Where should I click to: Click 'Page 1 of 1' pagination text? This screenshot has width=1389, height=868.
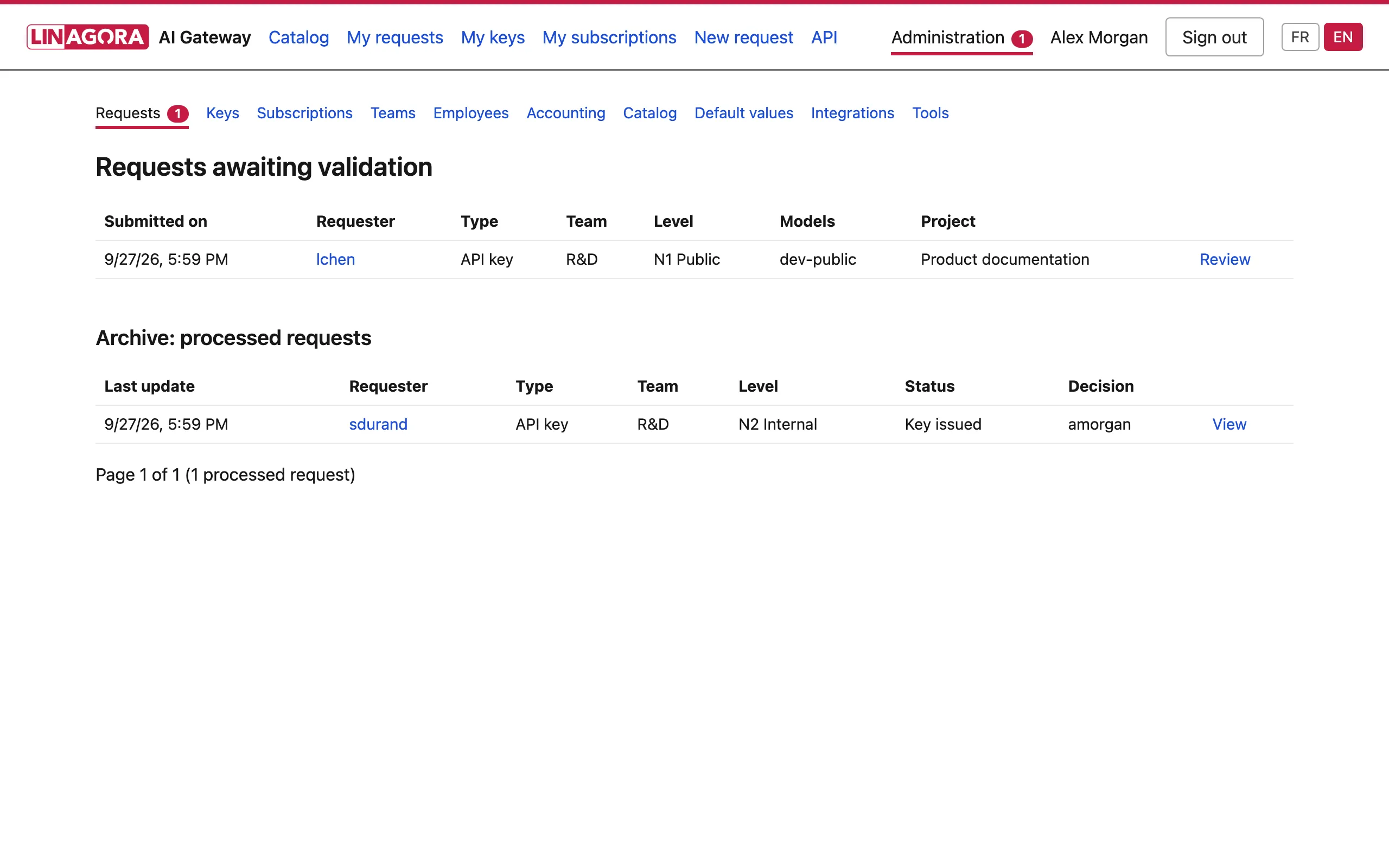tap(138, 475)
